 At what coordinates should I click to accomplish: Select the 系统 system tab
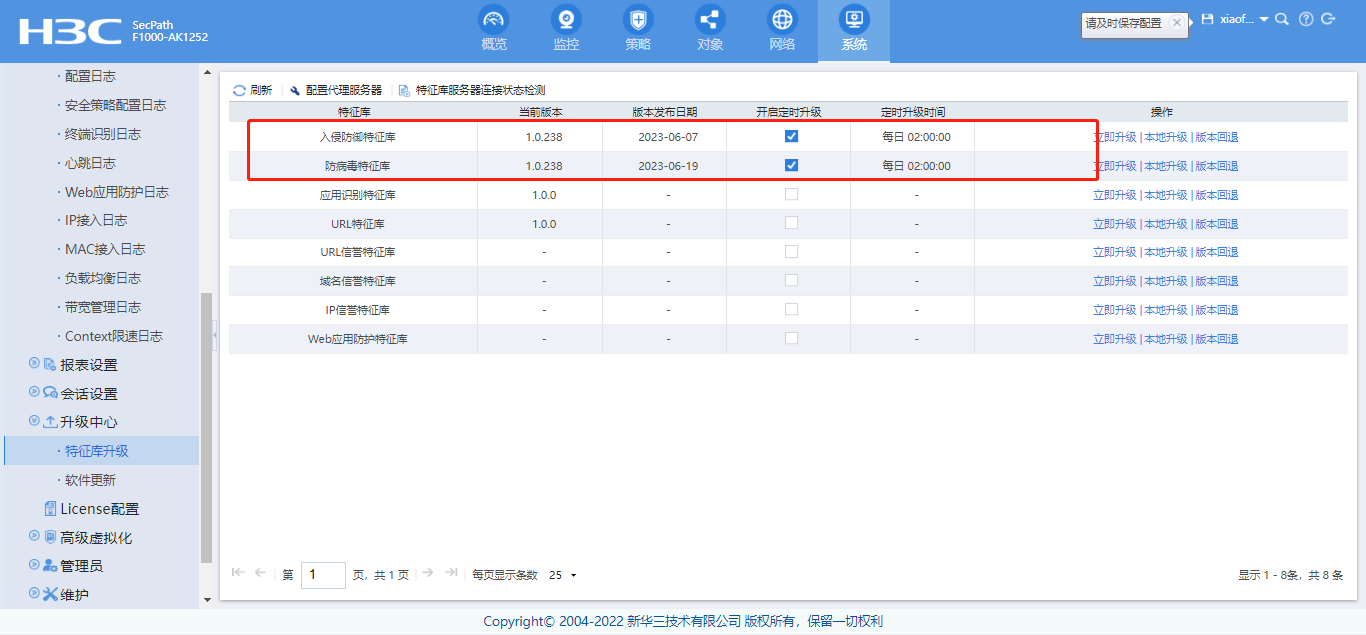[854, 30]
